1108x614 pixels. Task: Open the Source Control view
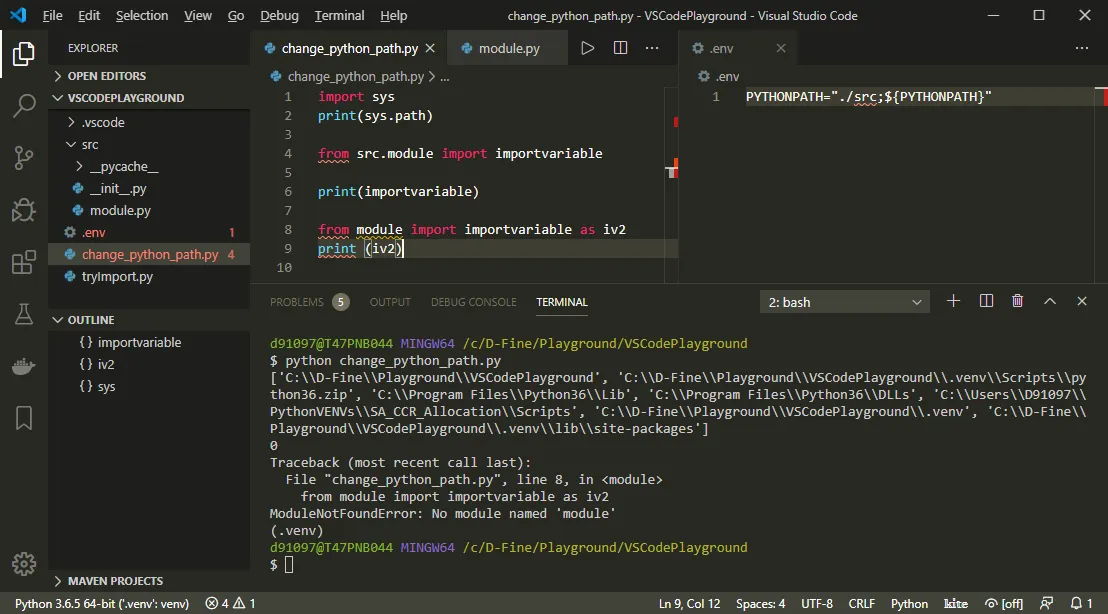point(23,158)
